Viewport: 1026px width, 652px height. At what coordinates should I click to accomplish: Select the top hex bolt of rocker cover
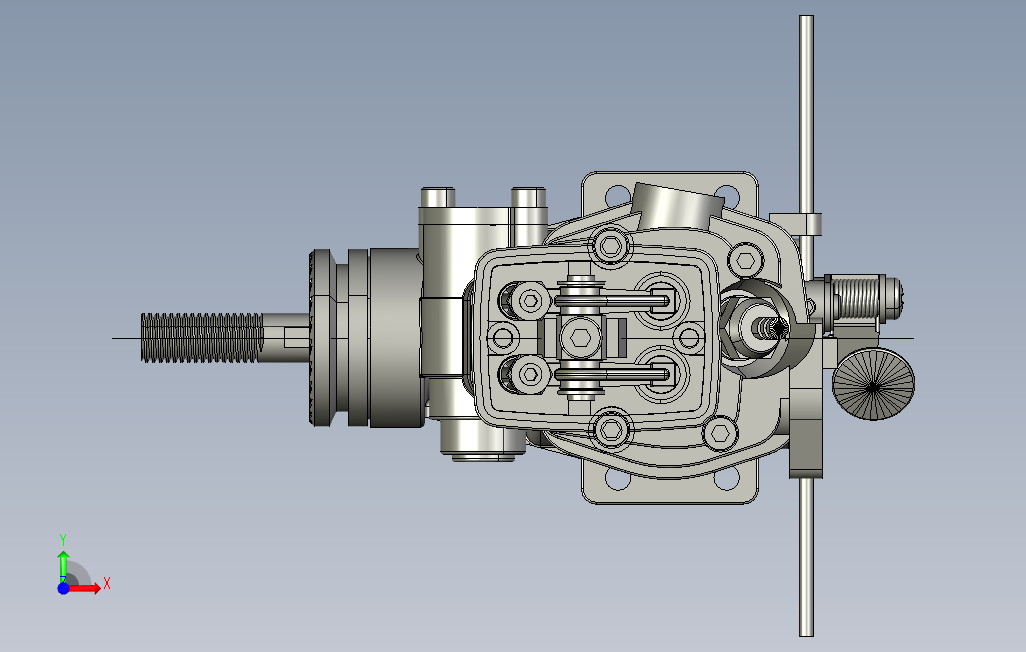coord(611,246)
